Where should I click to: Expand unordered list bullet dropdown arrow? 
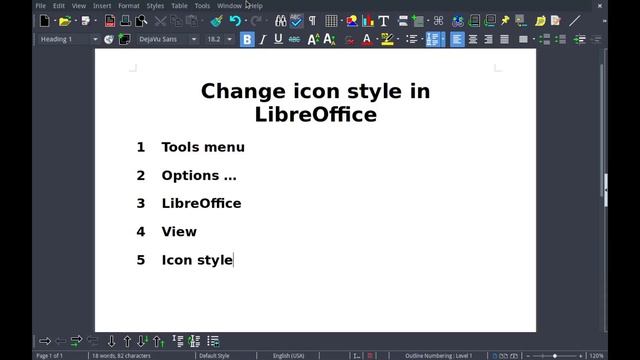[421, 39]
